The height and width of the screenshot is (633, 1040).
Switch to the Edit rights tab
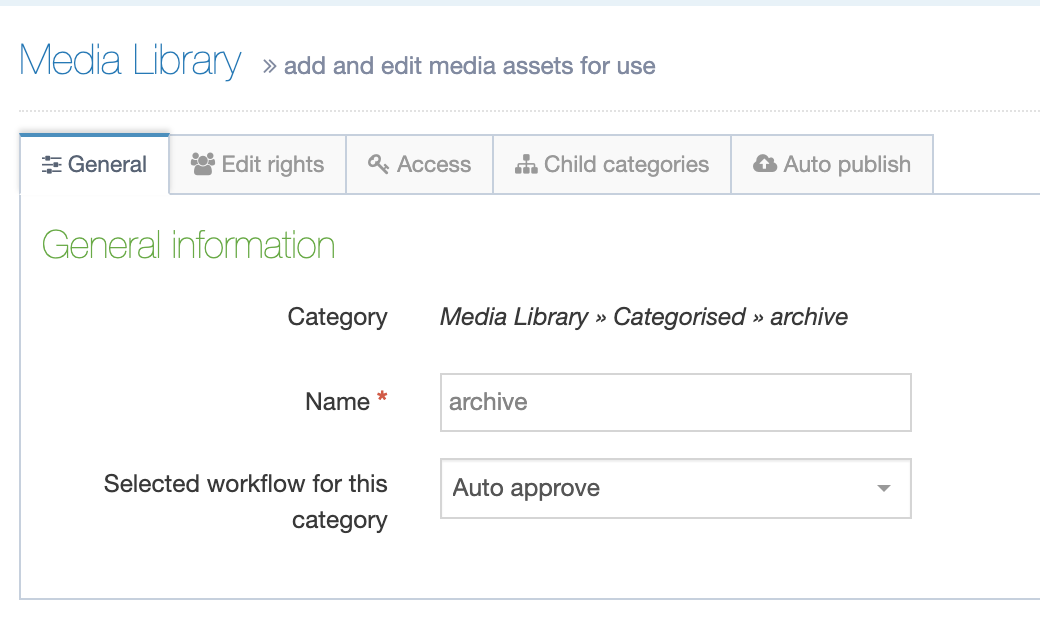(x=257, y=164)
